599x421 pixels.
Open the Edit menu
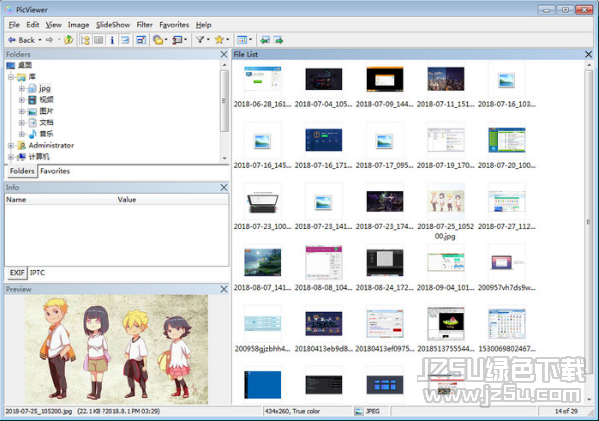tap(32, 25)
